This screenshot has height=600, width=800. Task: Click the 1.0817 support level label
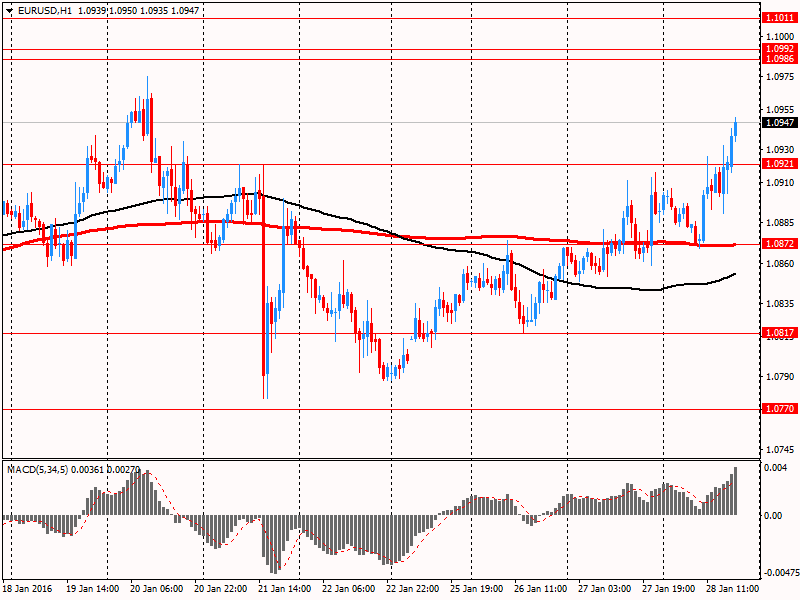coord(779,333)
